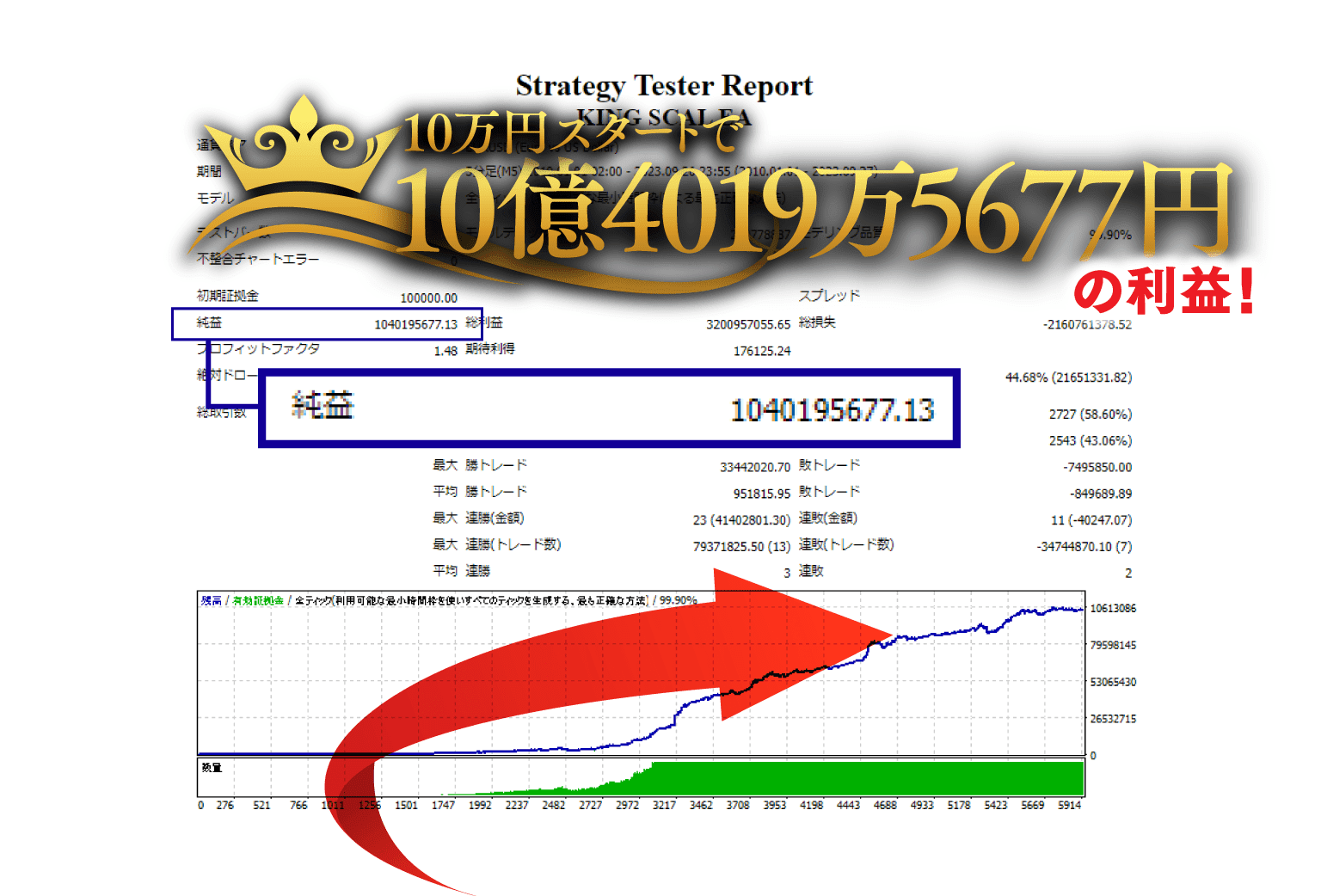1321x896 pixels.
Task: Click the 初期証拠金 value 100000.00
Action: pyautogui.click(x=428, y=298)
